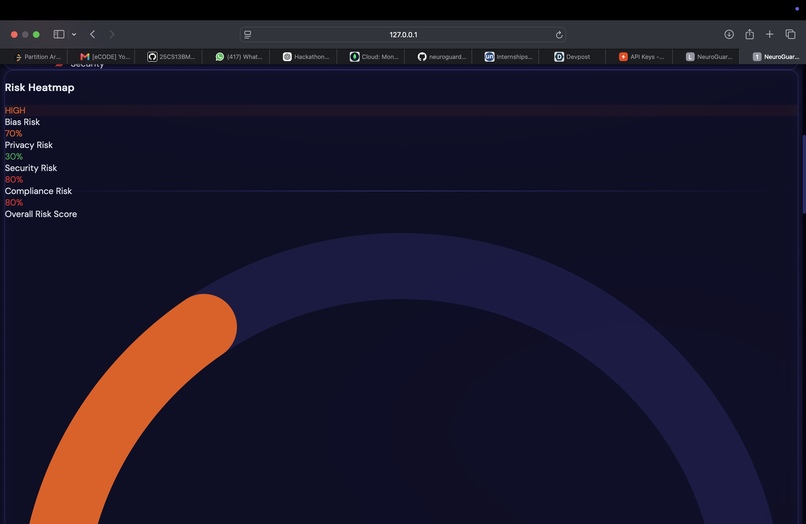Switch to the 25CS13BM... GitHub tab
806x524 pixels.
coord(169,57)
